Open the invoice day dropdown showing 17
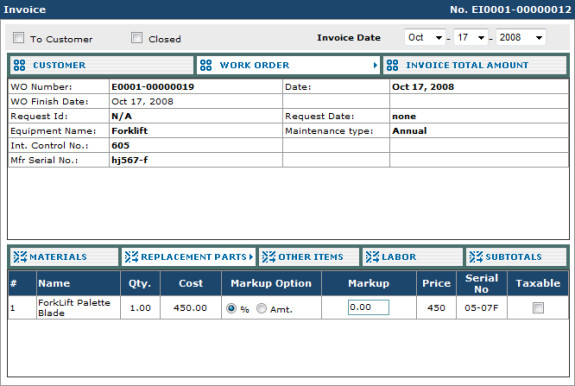The width and height of the screenshot is (575, 386). [x=471, y=37]
